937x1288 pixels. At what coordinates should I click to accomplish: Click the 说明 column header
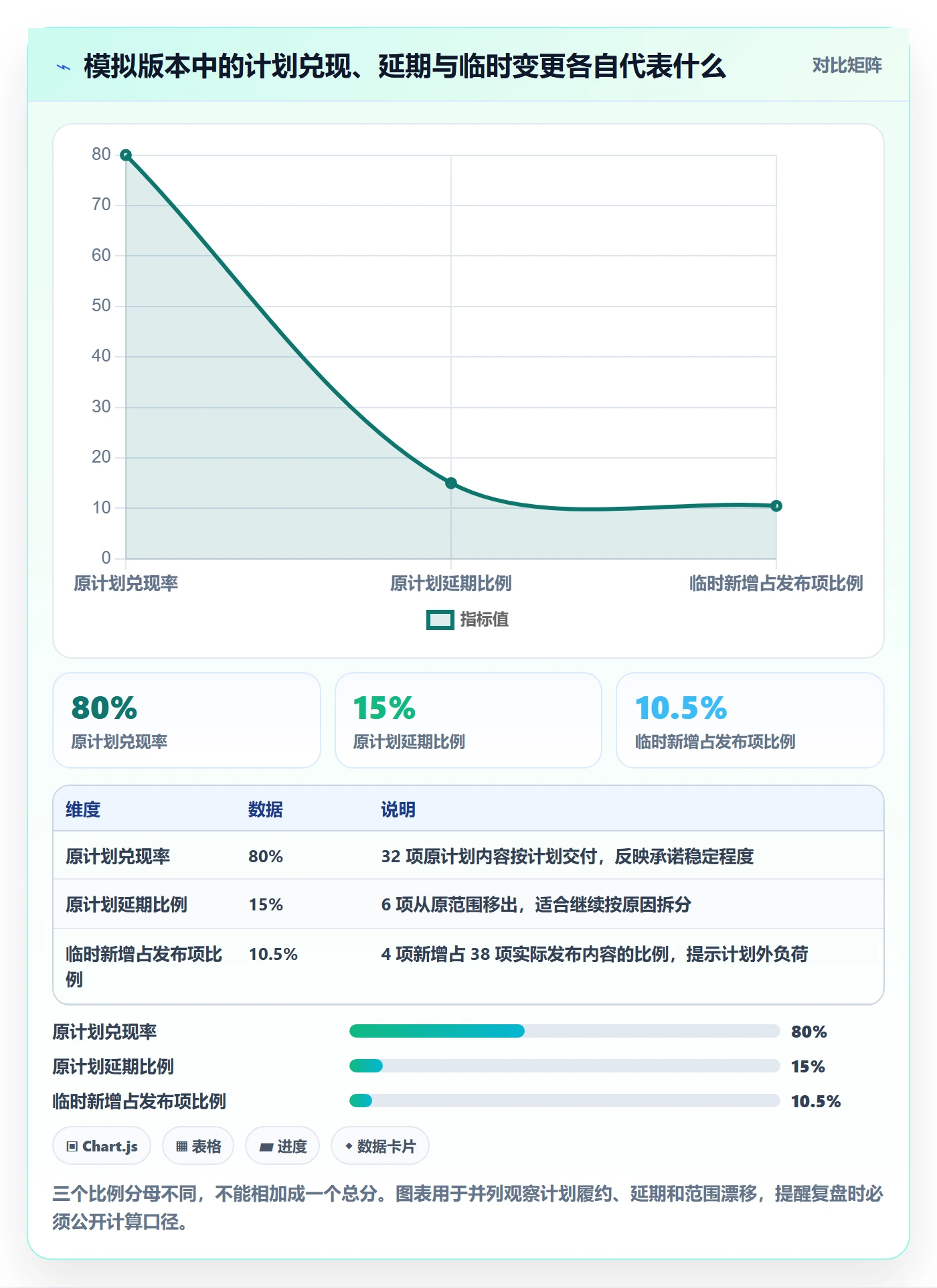(398, 809)
